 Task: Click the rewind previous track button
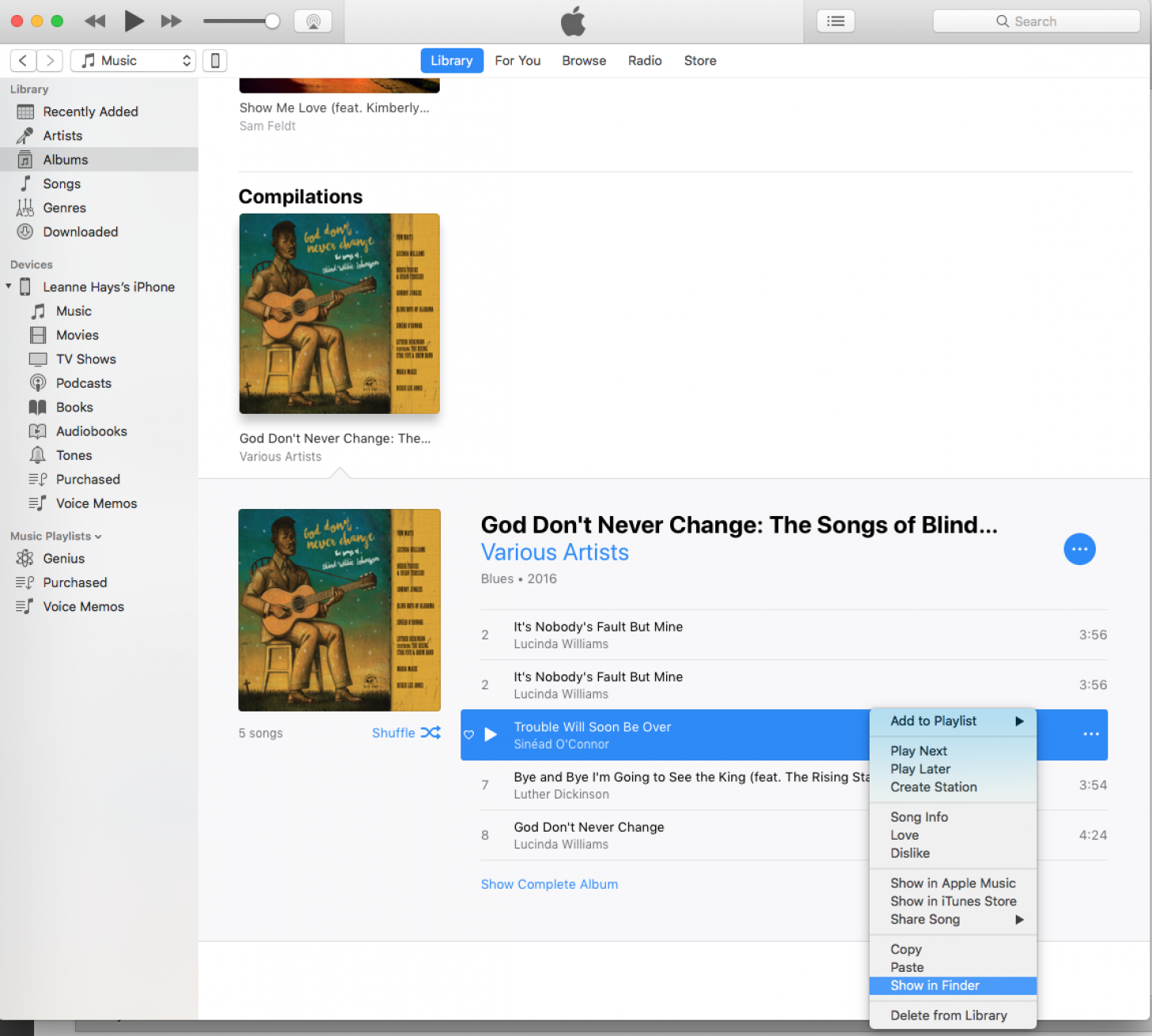[x=95, y=21]
